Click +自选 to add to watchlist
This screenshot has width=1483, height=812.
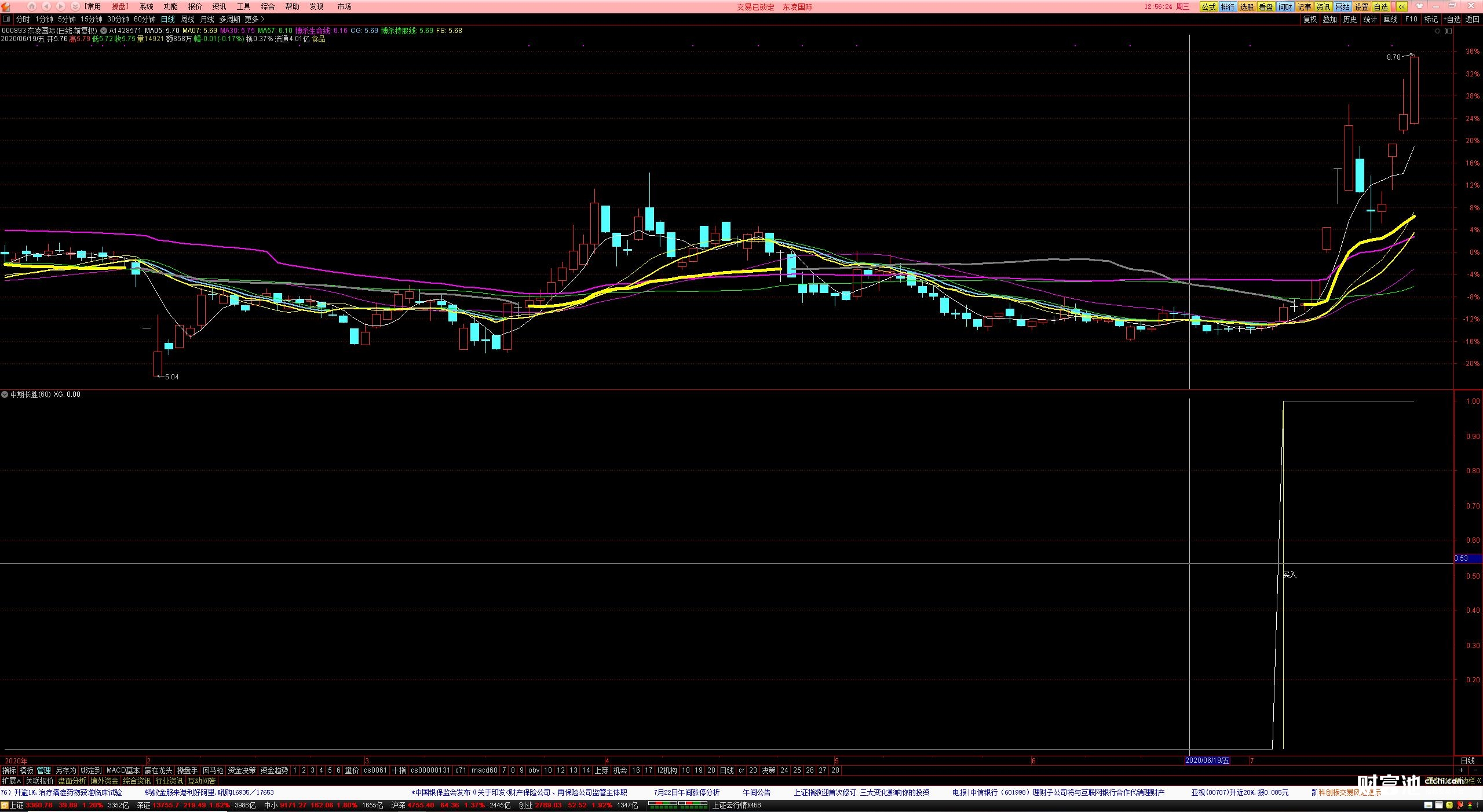click(1452, 19)
